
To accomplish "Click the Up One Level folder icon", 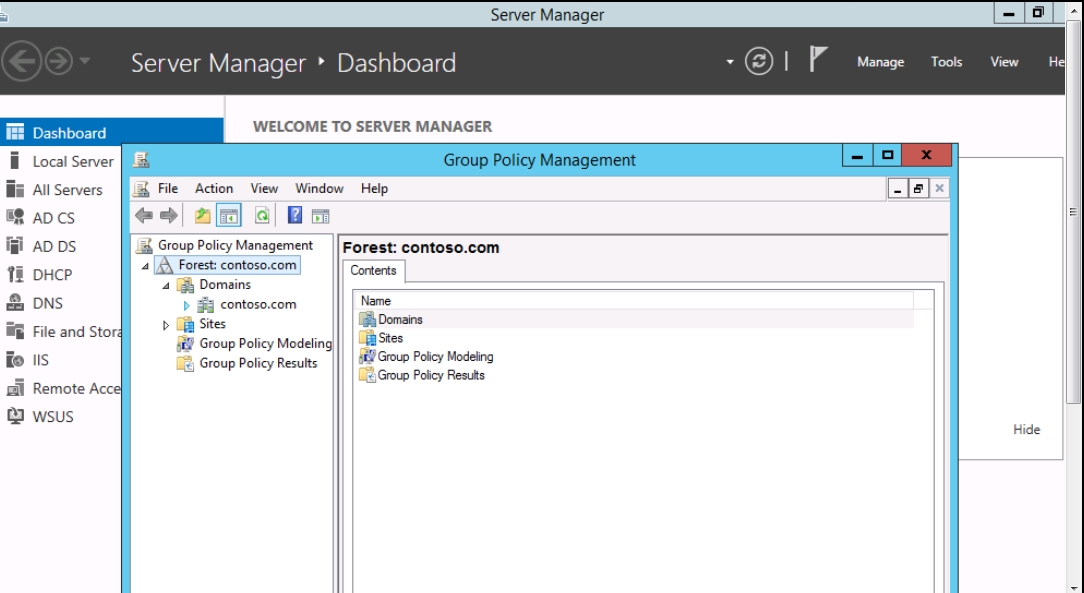I will pyautogui.click(x=203, y=216).
